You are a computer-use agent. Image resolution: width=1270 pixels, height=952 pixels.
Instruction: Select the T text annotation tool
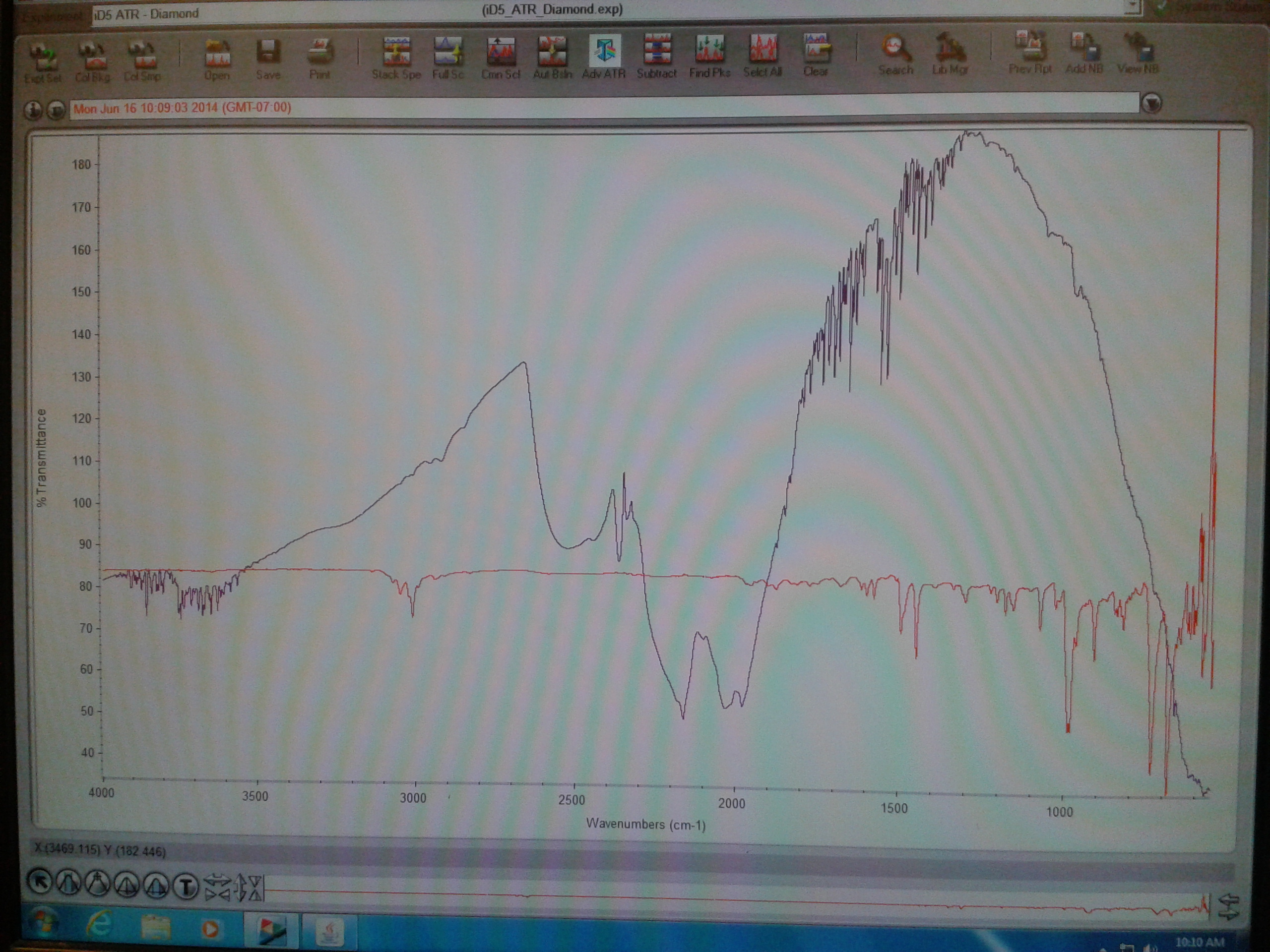[x=186, y=887]
